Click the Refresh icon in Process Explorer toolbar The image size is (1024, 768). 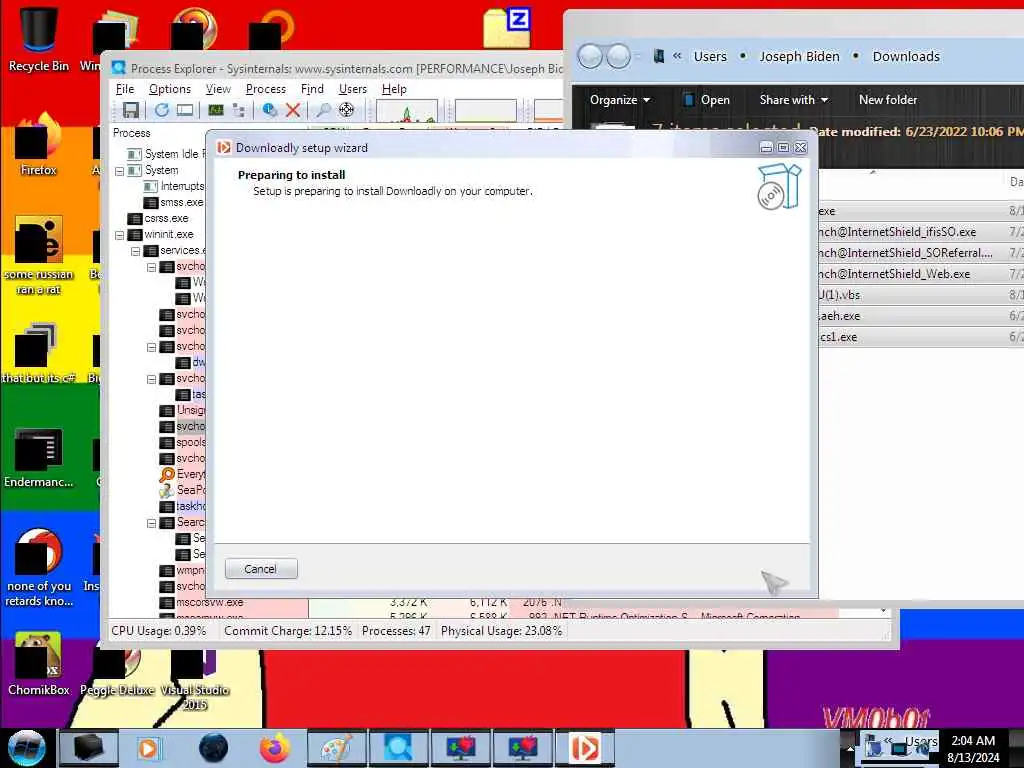pyautogui.click(x=161, y=110)
